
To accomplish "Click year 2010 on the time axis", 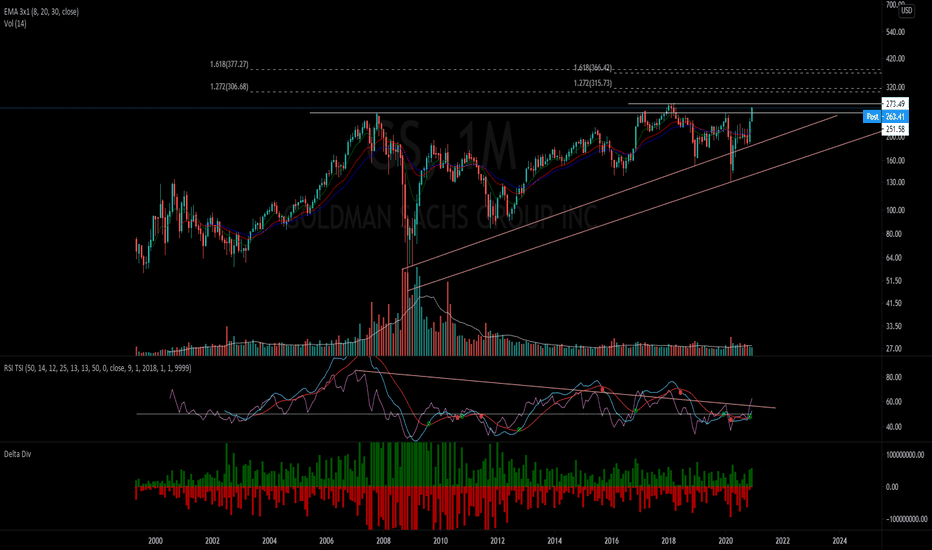I will pyautogui.click(x=440, y=540).
